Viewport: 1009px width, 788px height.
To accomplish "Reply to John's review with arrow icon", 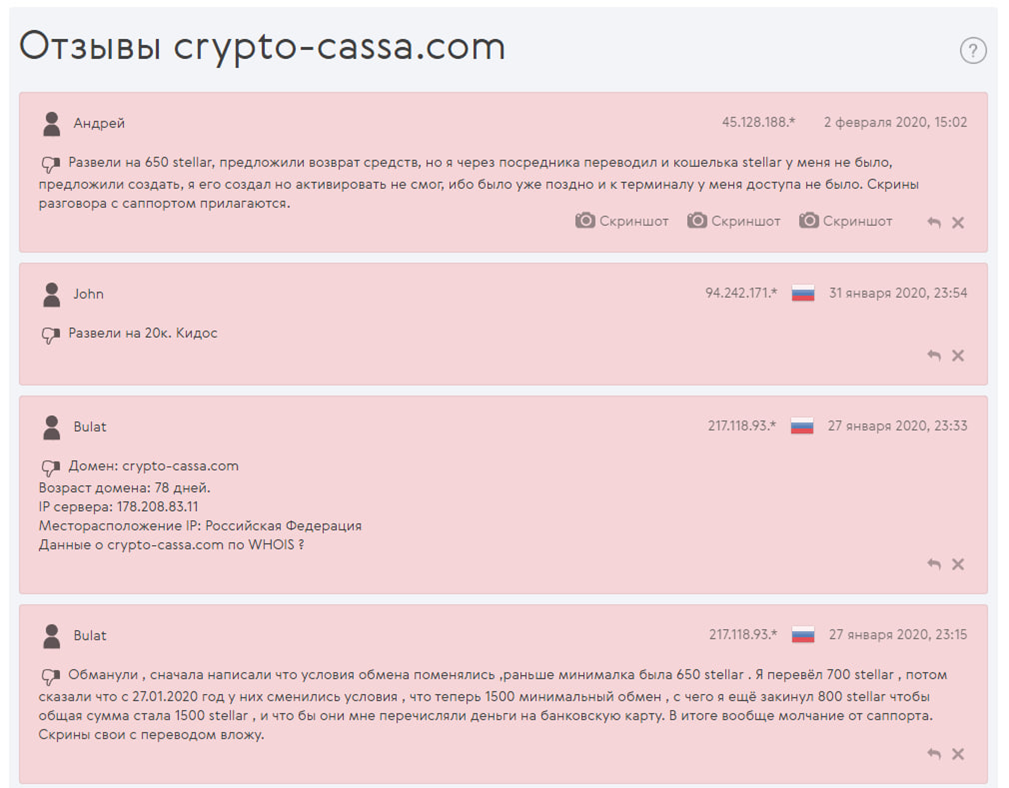I will tap(934, 356).
